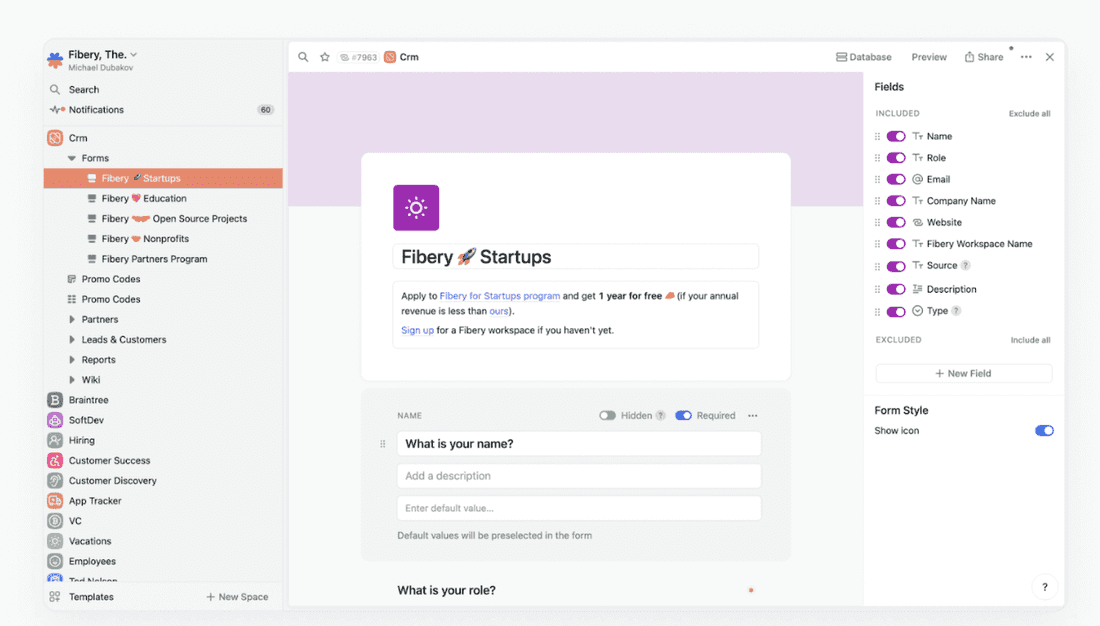This screenshot has width=1100, height=626.
Task: Click the Notifications bell in the sidebar
Action: (x=55, y=109)
